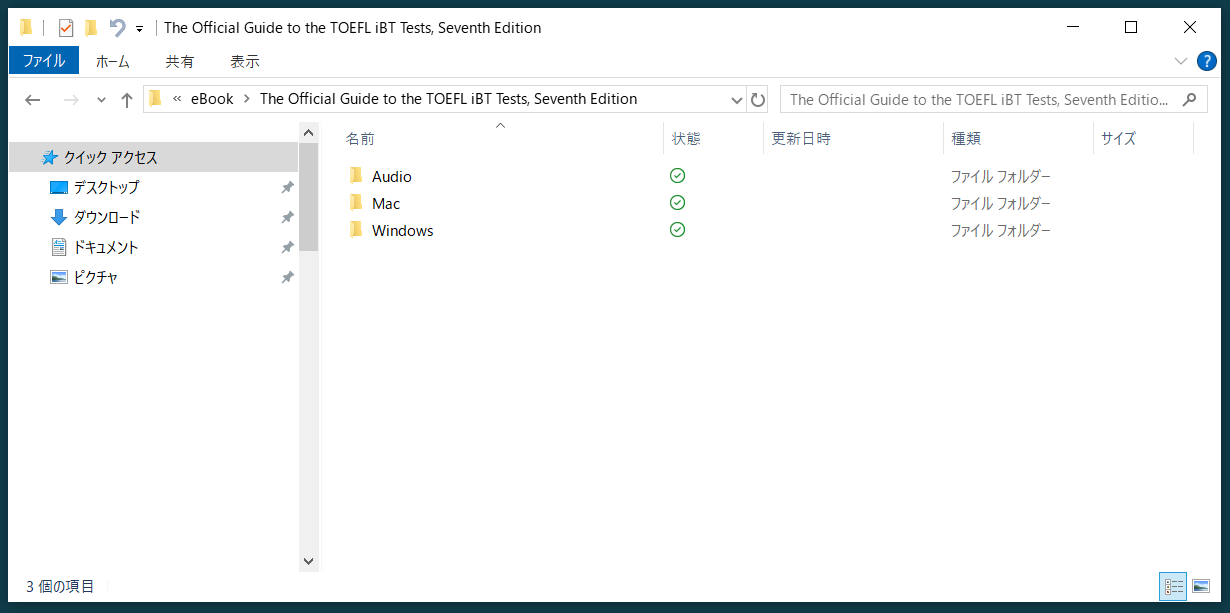Open the address bar history dropdown

pyautogui.click(x=737, y=99)
